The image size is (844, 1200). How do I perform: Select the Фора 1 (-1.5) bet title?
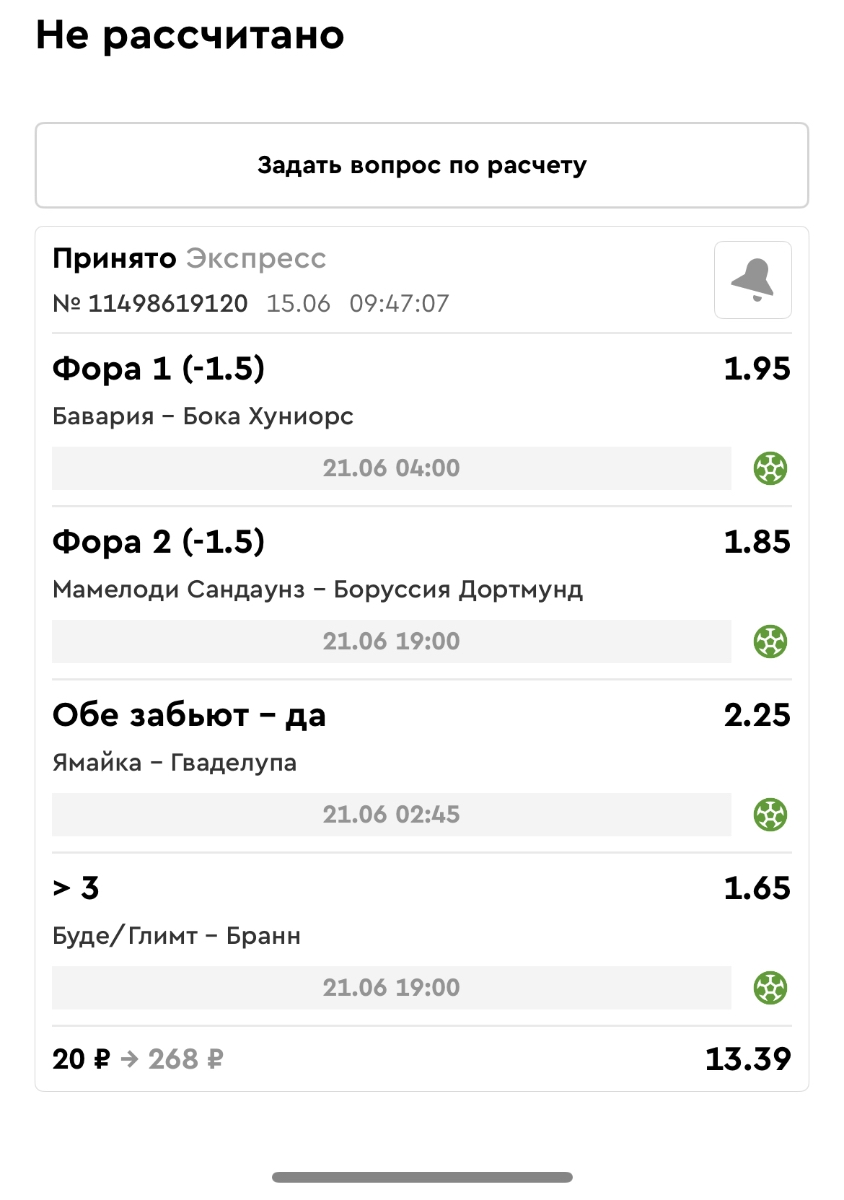point(158,369)
